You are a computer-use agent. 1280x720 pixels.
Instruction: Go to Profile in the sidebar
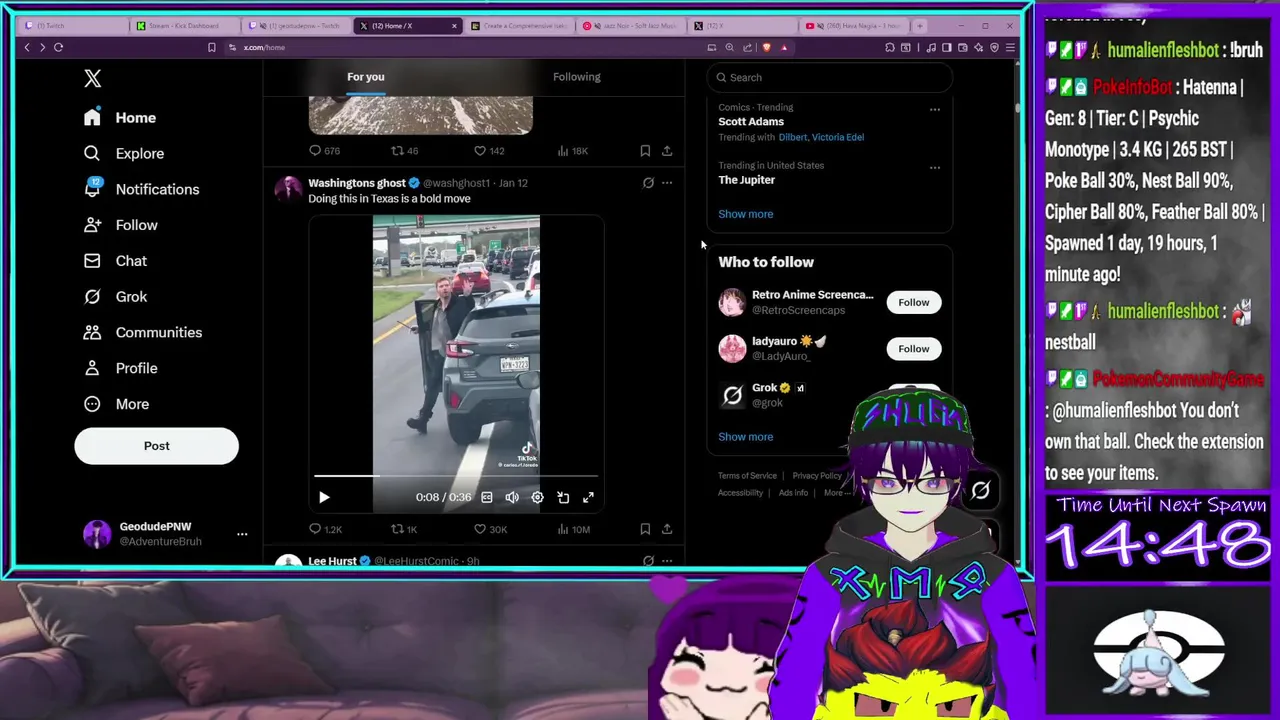[x=121, y=368]
